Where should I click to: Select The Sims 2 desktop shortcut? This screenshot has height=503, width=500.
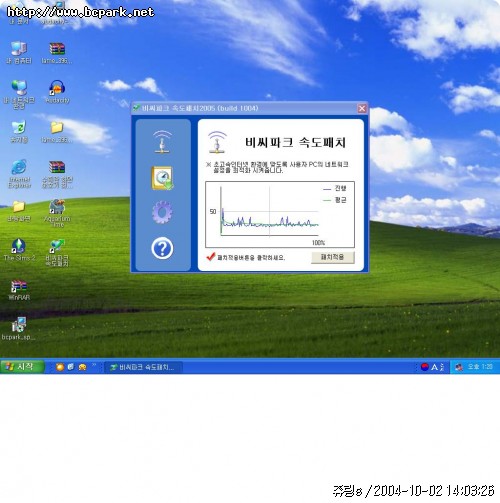tap(19, 250)
